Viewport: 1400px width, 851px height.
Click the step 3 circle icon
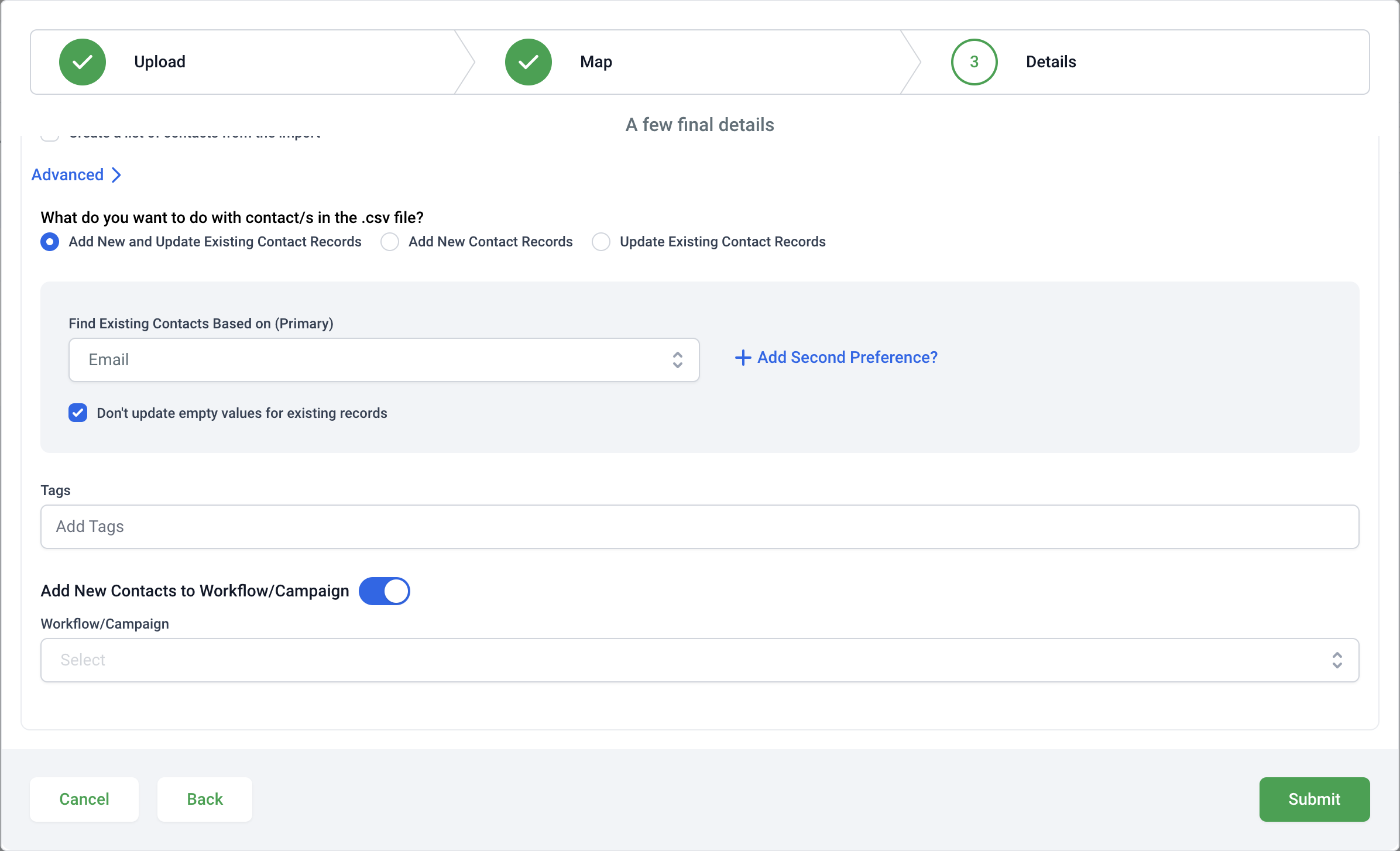click(x=974, y=62)
